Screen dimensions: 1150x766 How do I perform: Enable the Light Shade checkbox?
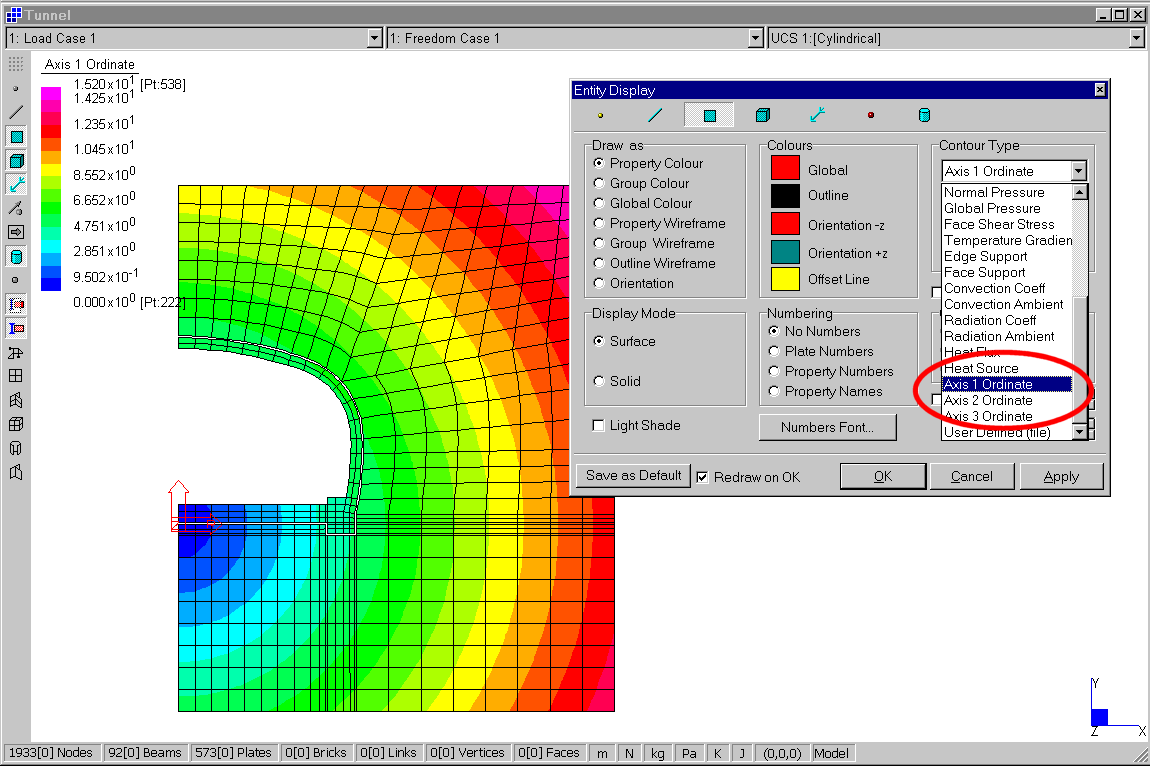pos(598,425)
